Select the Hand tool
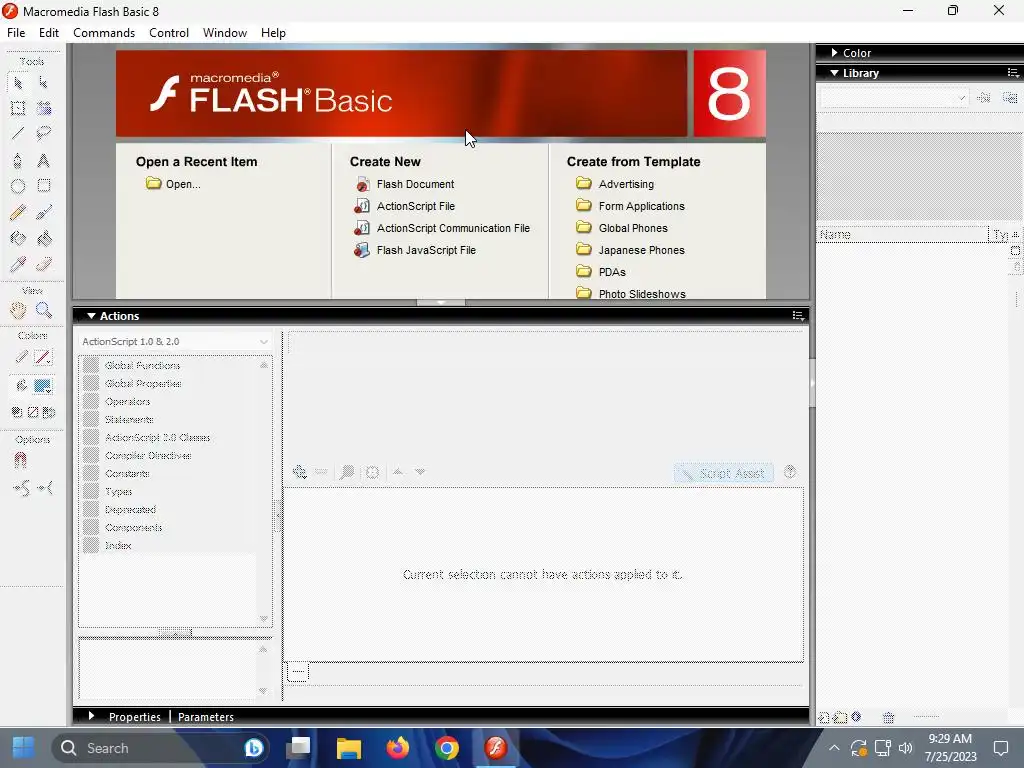Viewport: 1024px width, 768px height. point(18,310)
